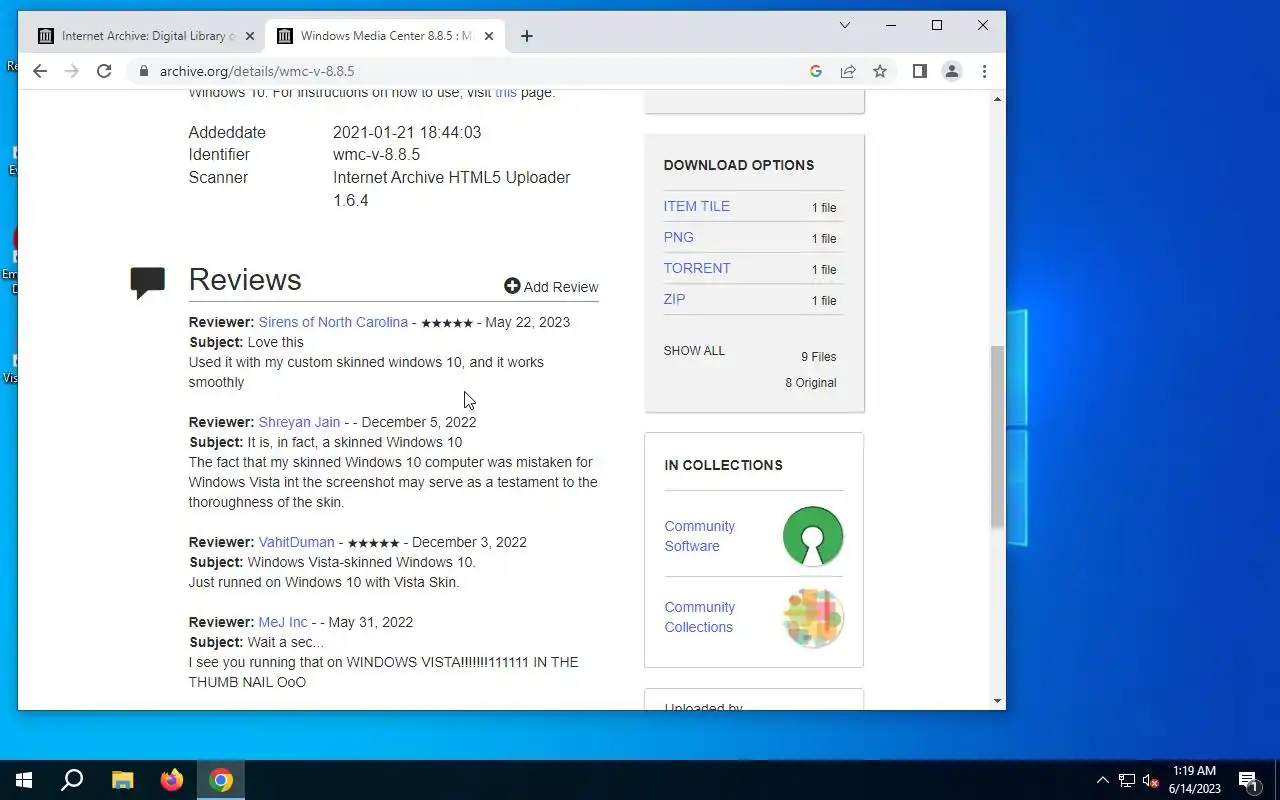The width and height of the screenshot is (1280, 800).
Task: Click the identifier value 'wmc-v-8.8.5'
Action: [x=376, y=155]
